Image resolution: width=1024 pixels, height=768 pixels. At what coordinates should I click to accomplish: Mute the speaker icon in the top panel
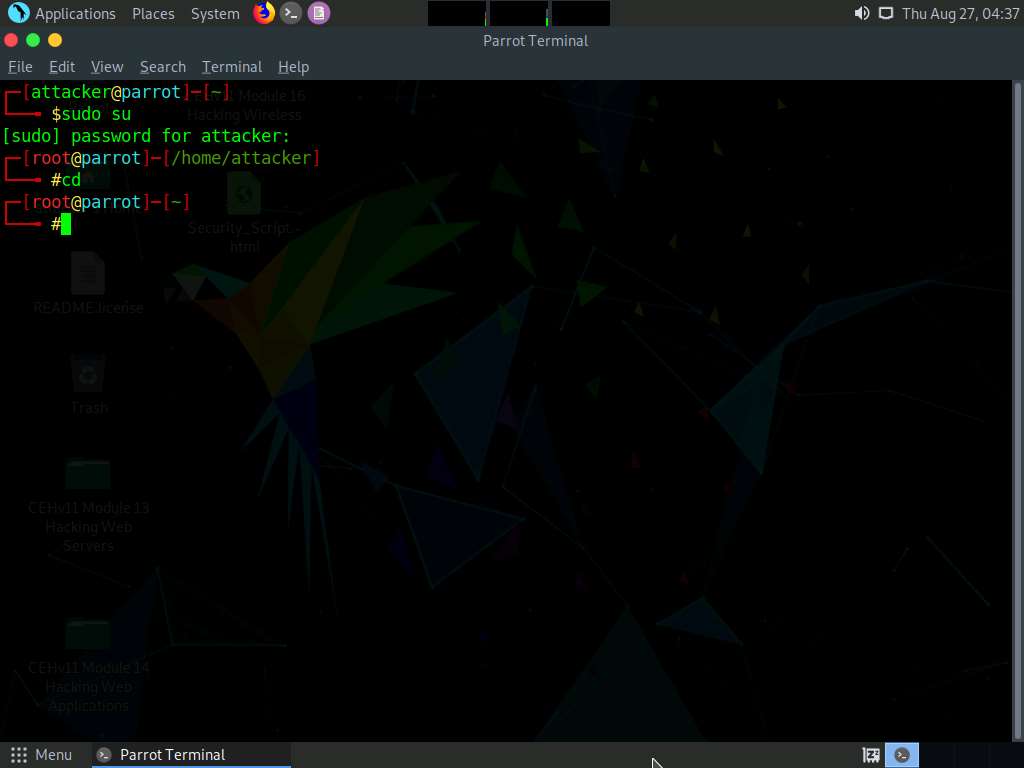[861, 13]
